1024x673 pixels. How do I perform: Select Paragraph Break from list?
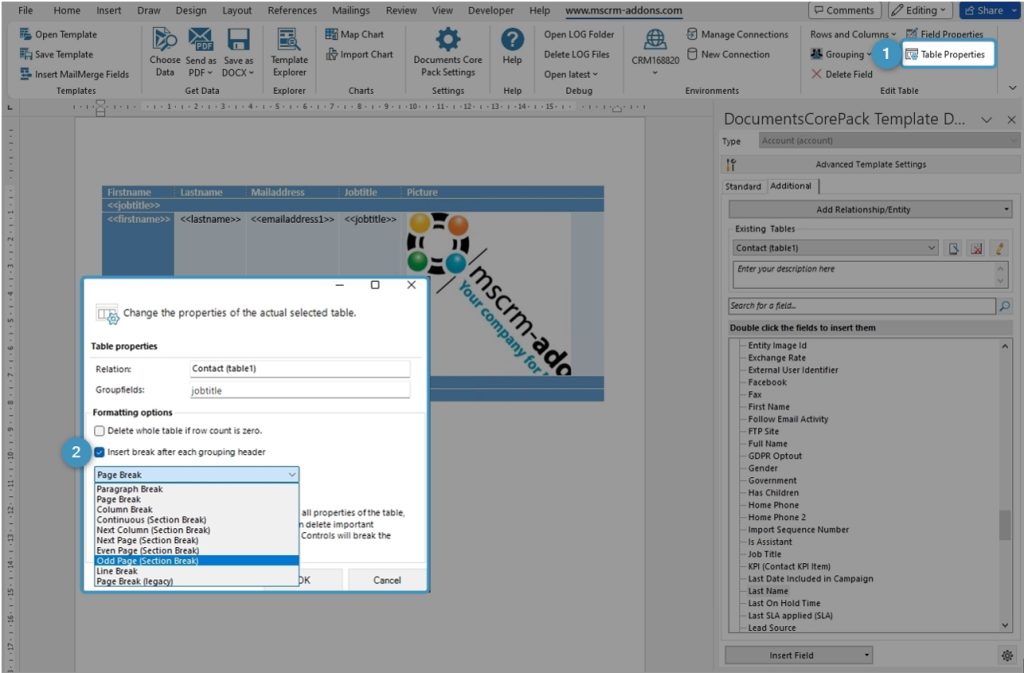pyautogui.click(x=197, y=489)
